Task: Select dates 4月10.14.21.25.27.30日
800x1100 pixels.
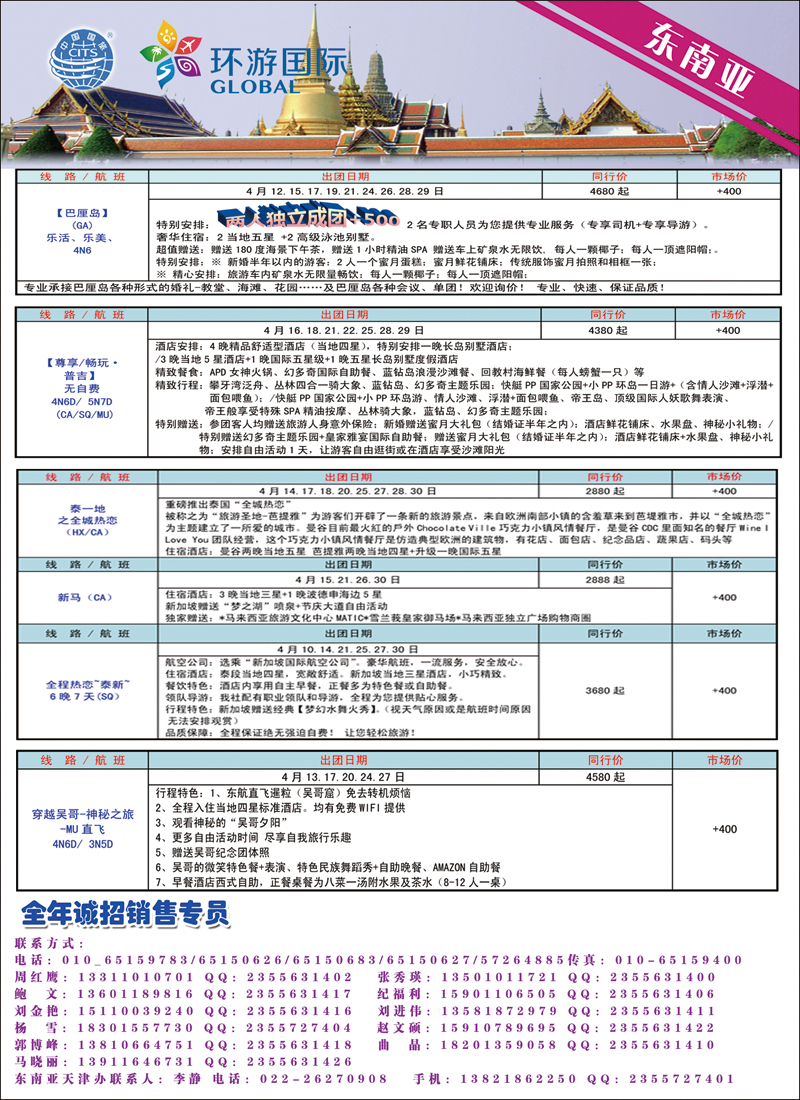Action: [348, 649]
